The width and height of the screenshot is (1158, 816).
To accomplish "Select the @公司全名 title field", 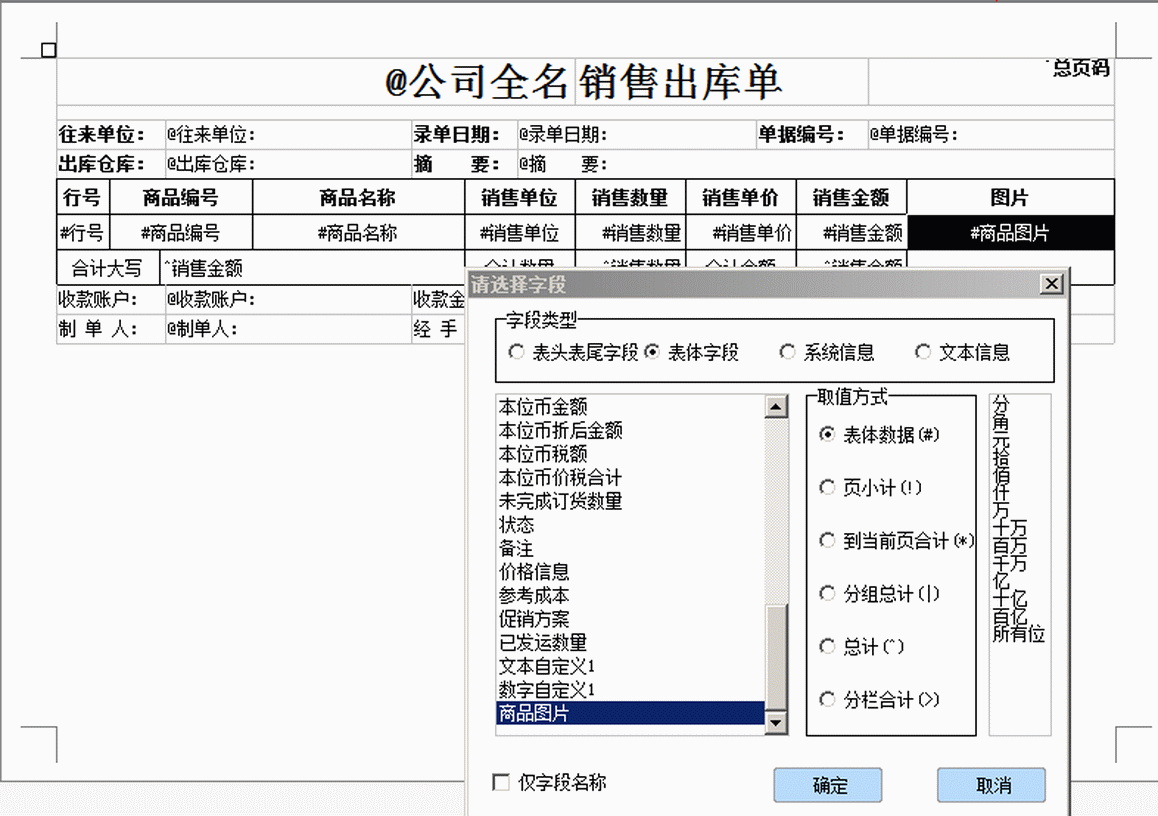I will (477, 82).
